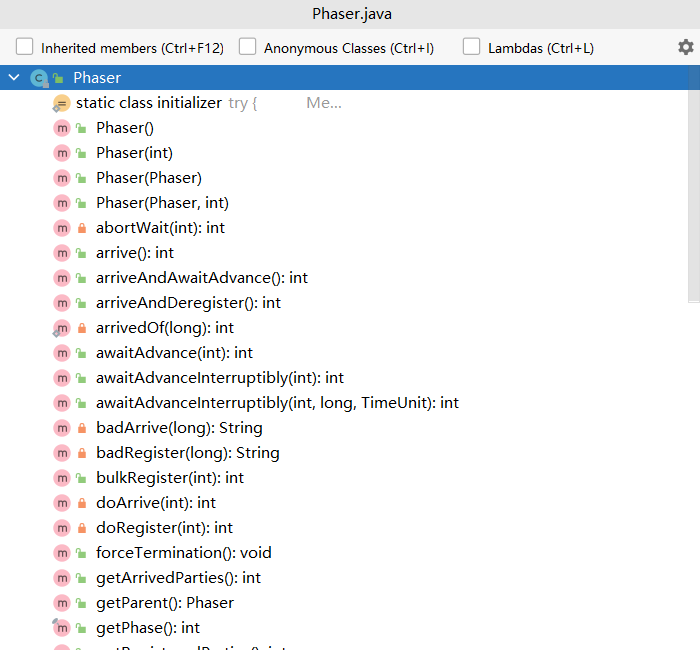Enable the Inherited members checkbox
The width and height of the screenshot is (700, 650).
point(24,47)
